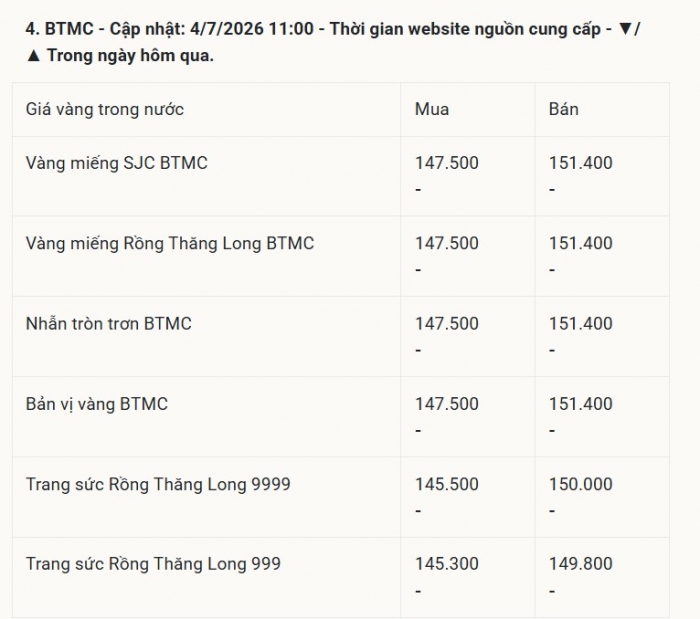The height and width of the screenshot is (619, 700).
Task: Select the 'Nhẫn tròn trơn BTMC' row label
Action: pos(108,324)
